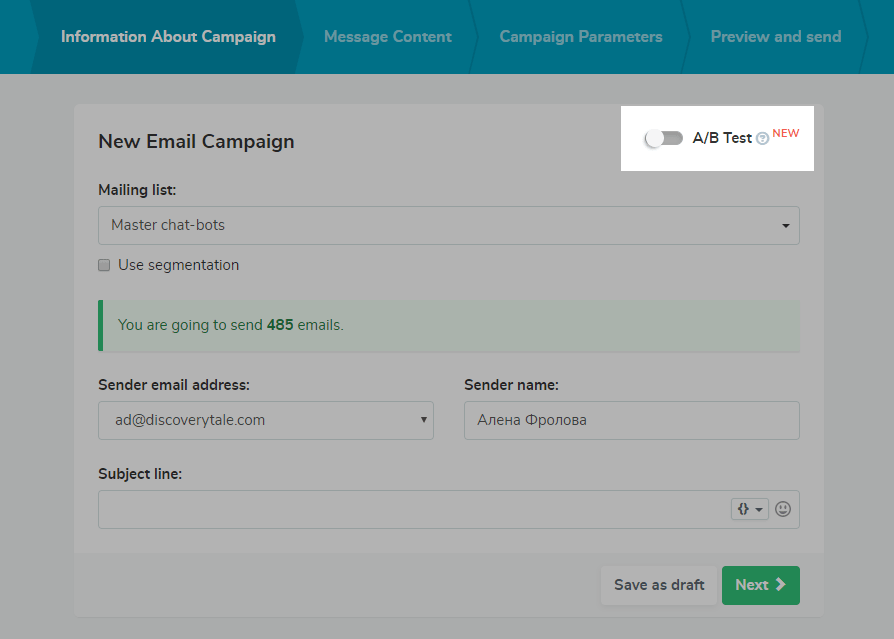This screenshot has width=894, height=639.
Task: Click the New Email Campaign heading
Action: click(x=196, y=141)
